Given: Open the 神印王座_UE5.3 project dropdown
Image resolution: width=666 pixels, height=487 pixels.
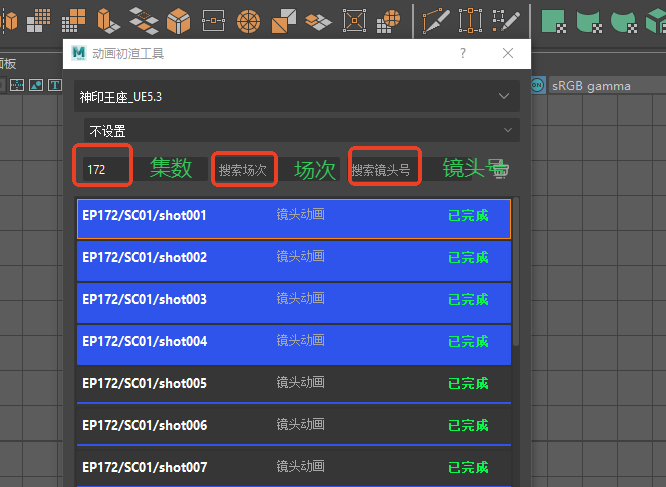Looking at the screenshot, I should 297,97.
